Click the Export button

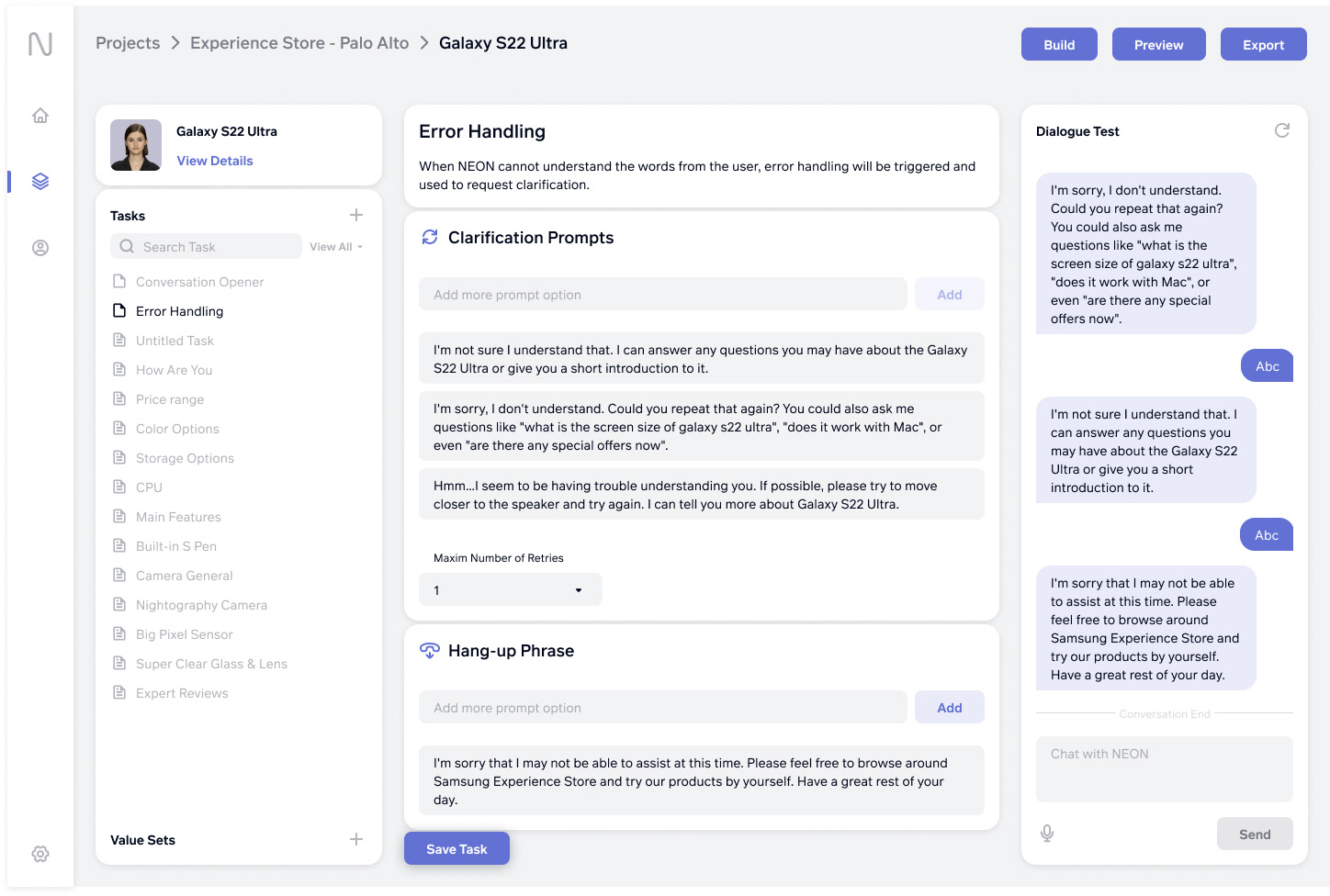pyautogui.click(x=1263, y=45)
